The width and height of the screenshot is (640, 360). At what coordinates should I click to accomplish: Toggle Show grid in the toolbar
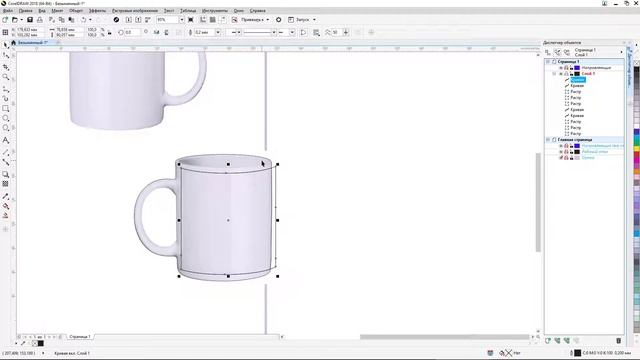[213, 20]
